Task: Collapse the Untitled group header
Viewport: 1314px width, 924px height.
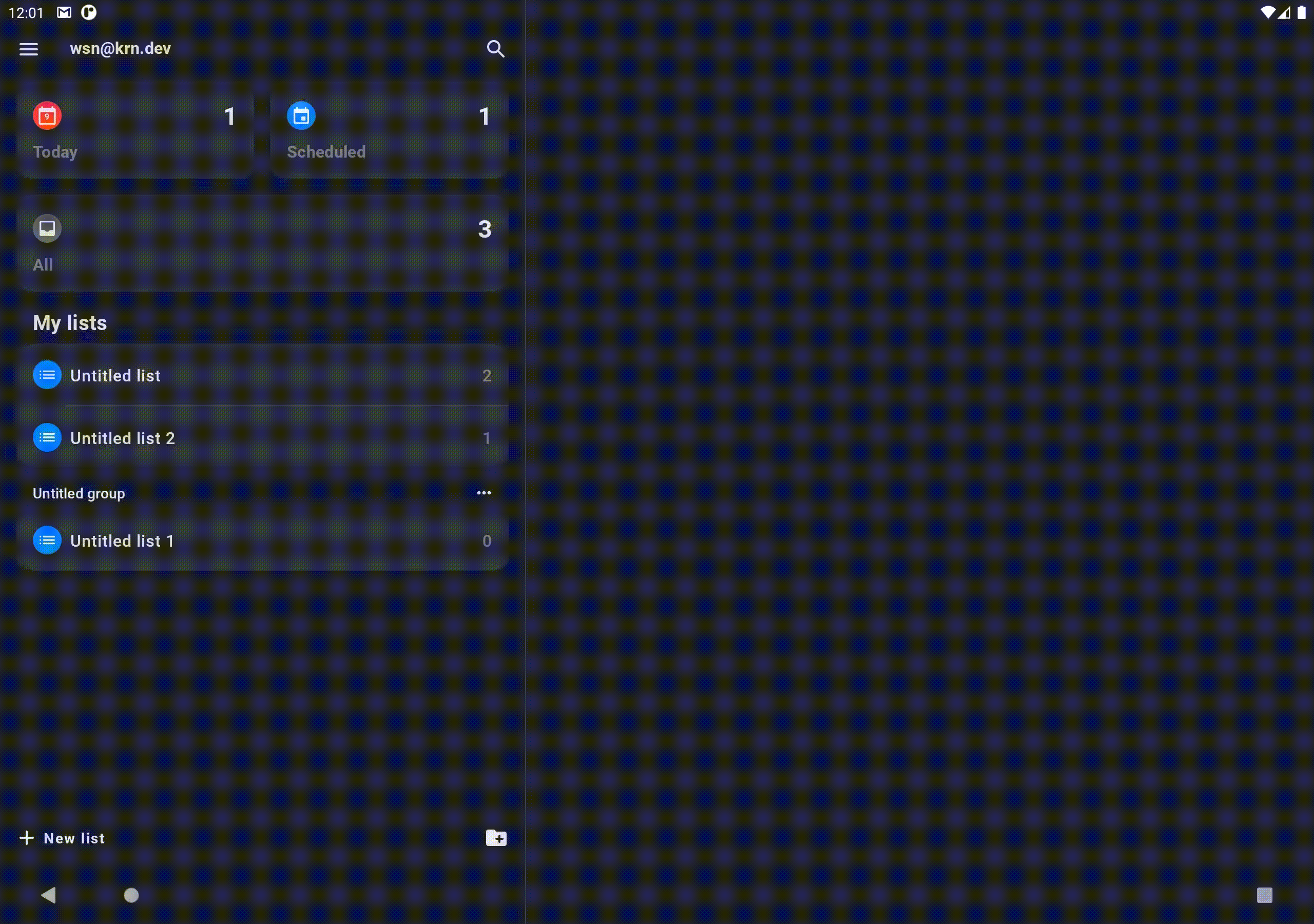Action: click(79, 493)
